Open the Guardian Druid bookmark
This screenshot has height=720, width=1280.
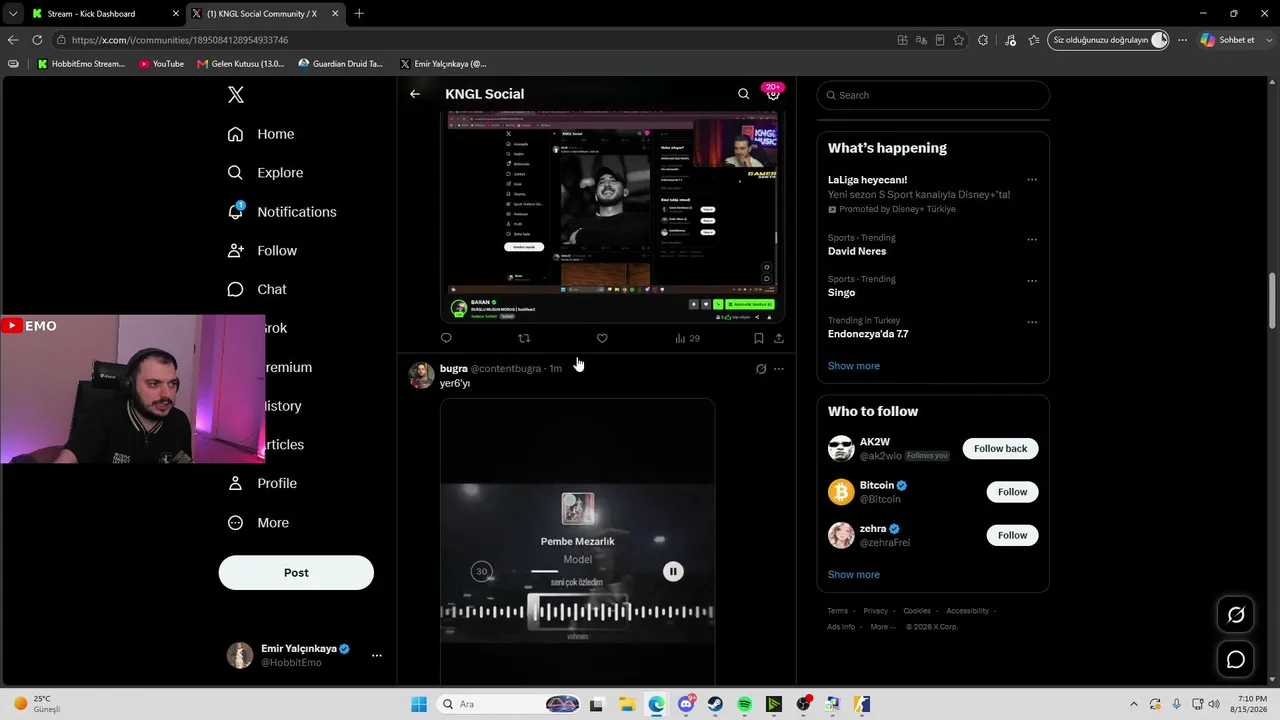(x=341, y=64)
